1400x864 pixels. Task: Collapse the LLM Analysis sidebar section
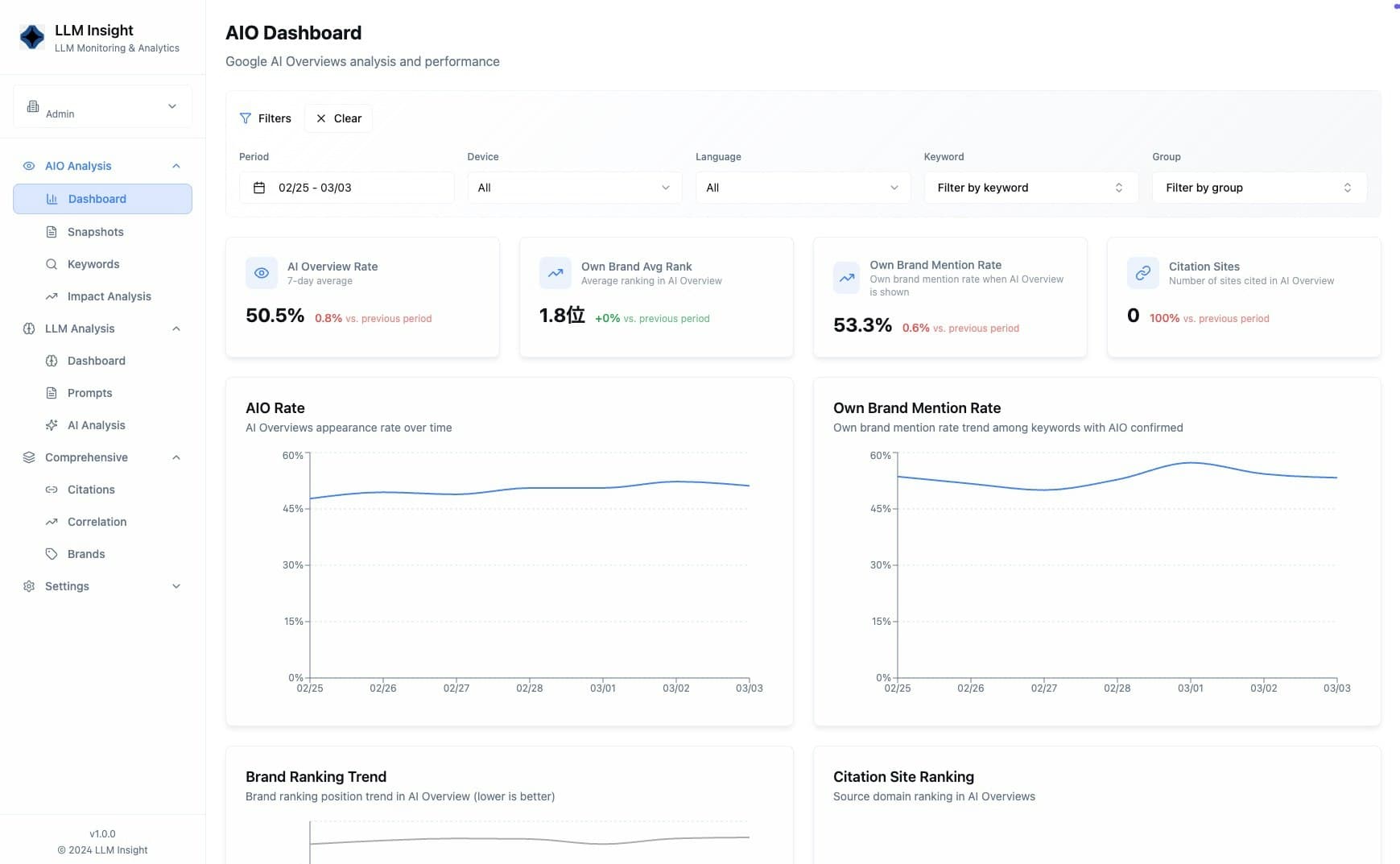pyautogui.click(x=176, y=329)
